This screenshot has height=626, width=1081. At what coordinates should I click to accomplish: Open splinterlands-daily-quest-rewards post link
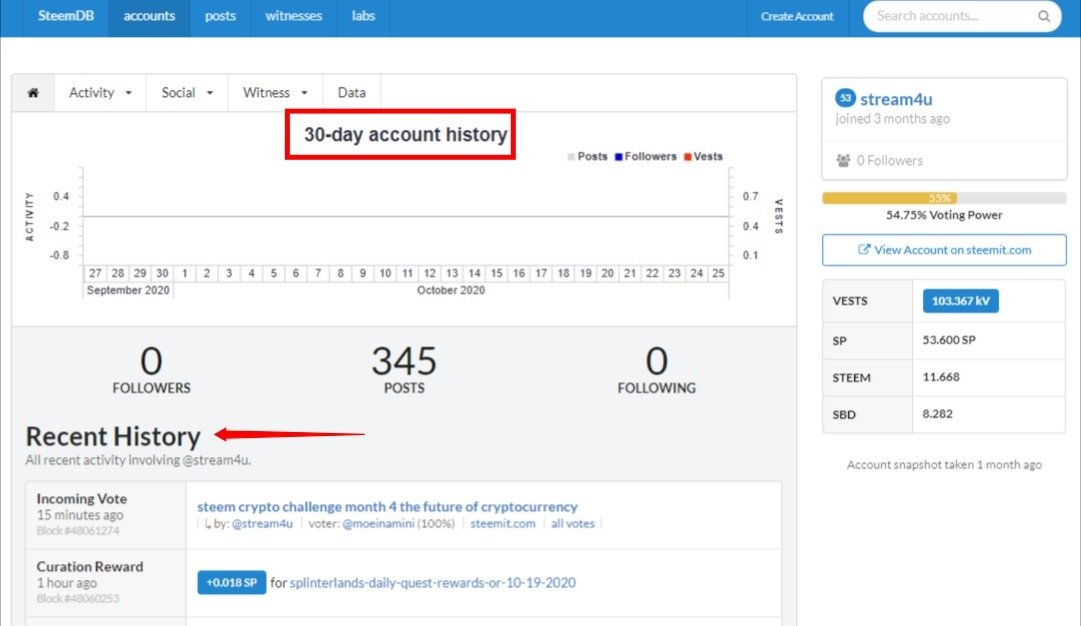coord(432,583)
